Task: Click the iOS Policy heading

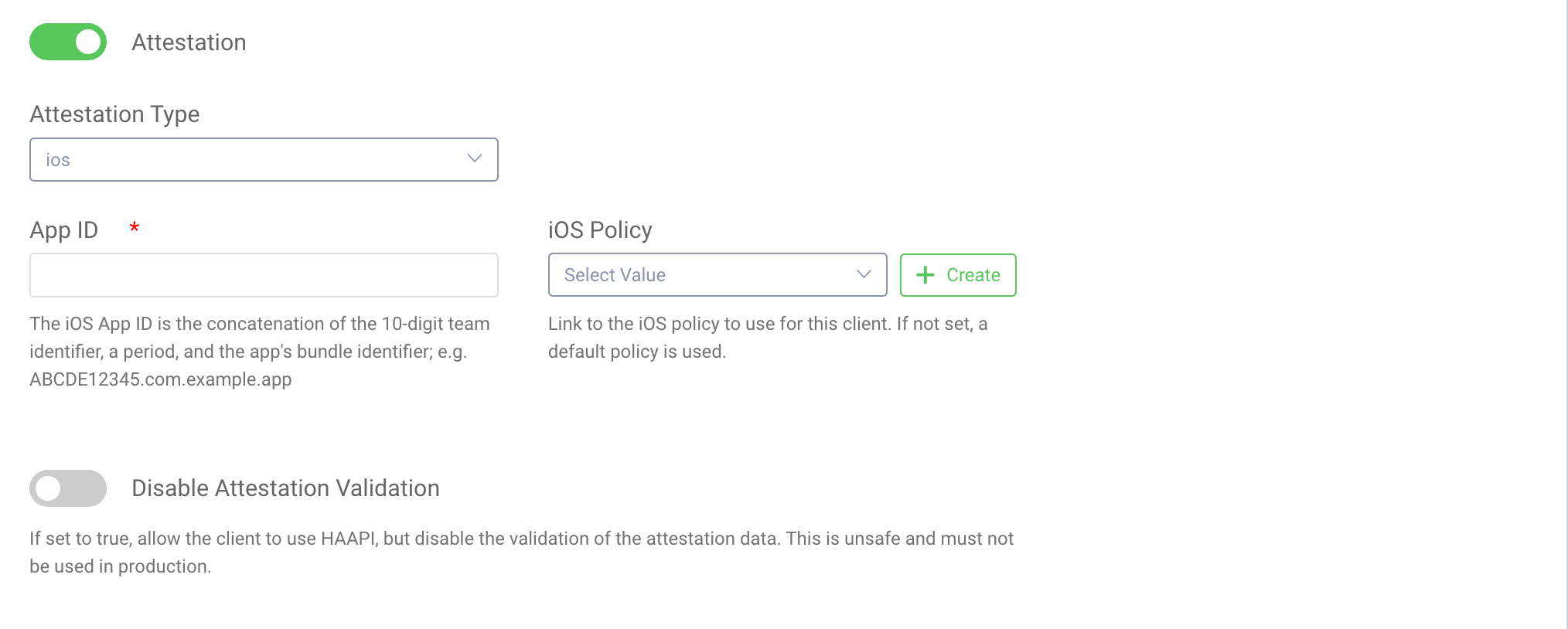Action: click(x=600, y=229)
